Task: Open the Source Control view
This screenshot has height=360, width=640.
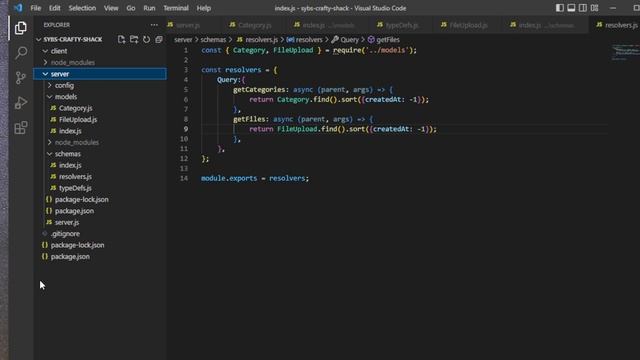Action: click(21, 78)
